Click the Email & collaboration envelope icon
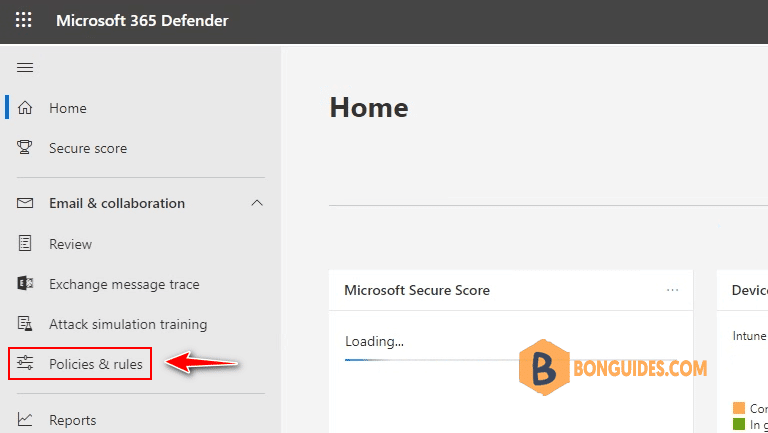The height and width of the screenshot is (433, 768). click(x=25, y=203)
